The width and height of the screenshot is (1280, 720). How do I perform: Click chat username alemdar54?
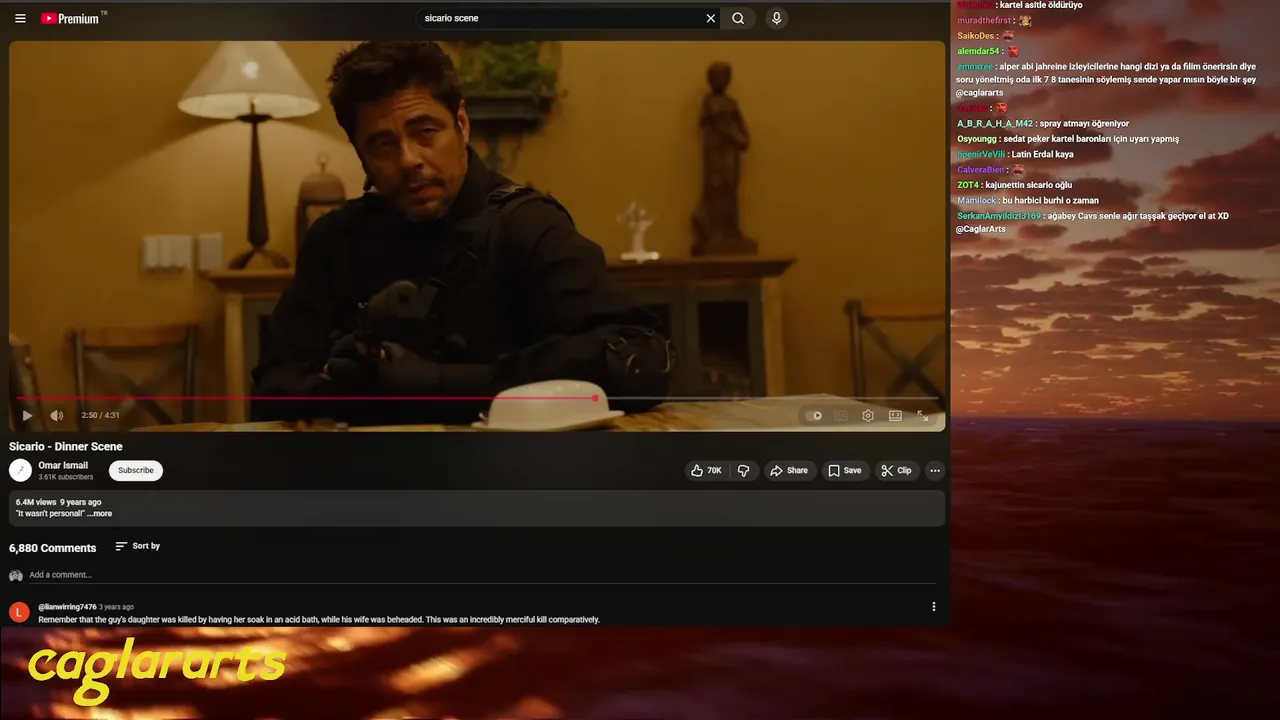tap(978, 51)
